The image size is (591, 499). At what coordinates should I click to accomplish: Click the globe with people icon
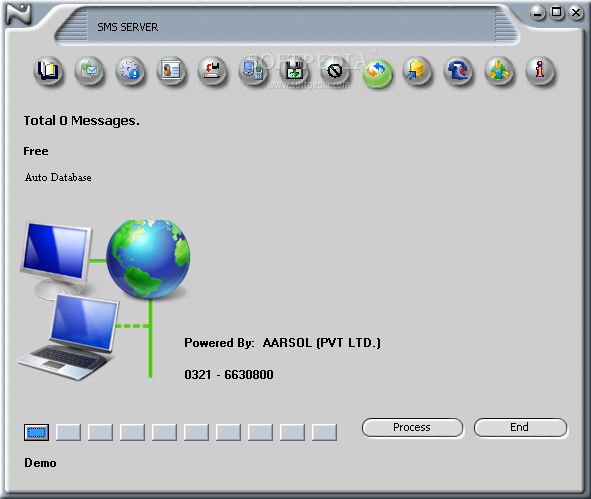(x=499, y=71)
